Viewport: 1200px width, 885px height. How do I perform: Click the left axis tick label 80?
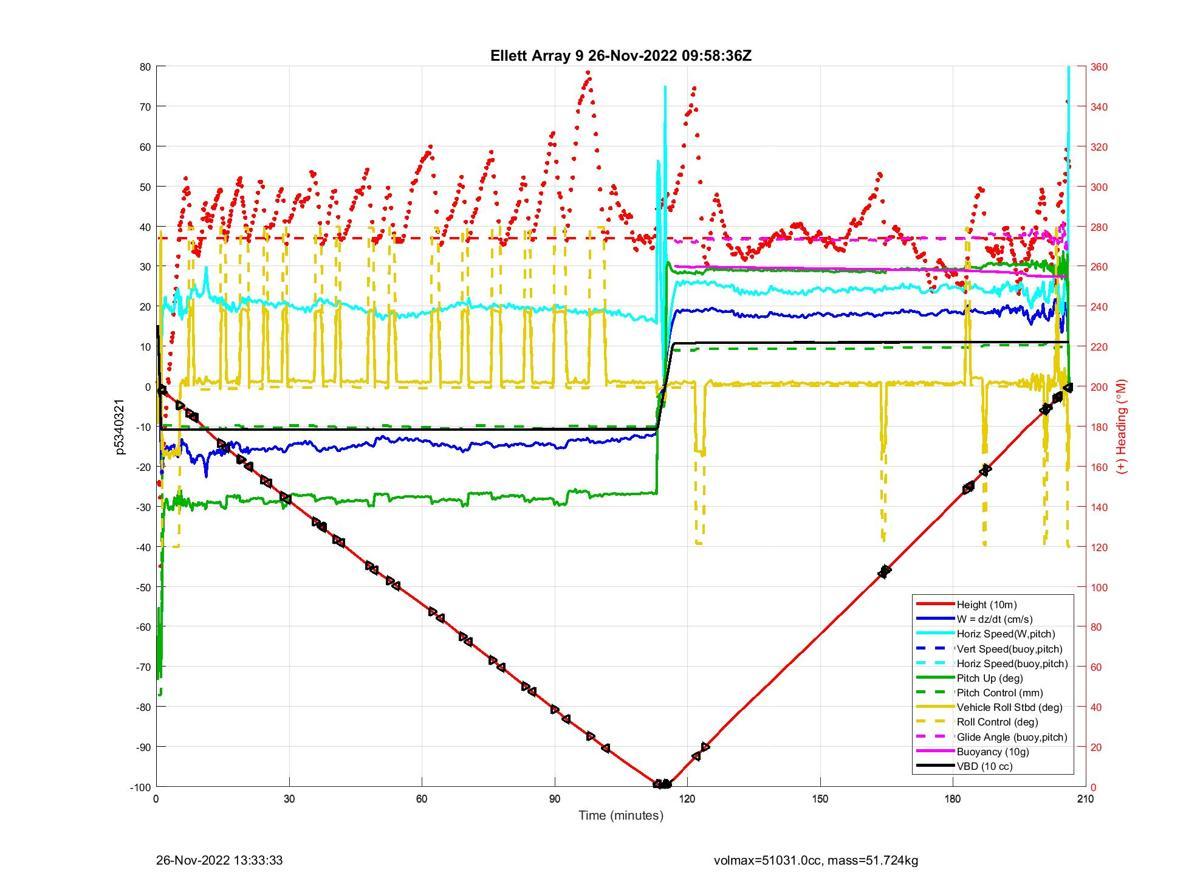(144, 67)
